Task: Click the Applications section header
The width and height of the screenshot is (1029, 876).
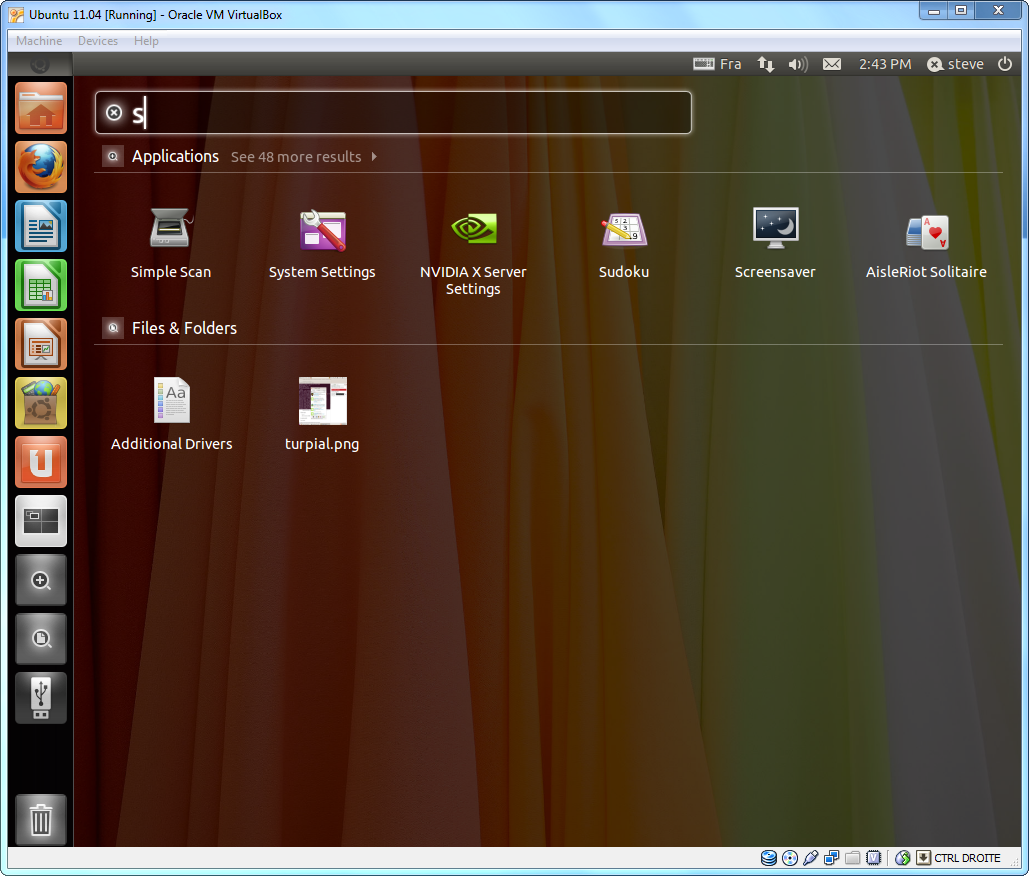Action: click(175, 156)
